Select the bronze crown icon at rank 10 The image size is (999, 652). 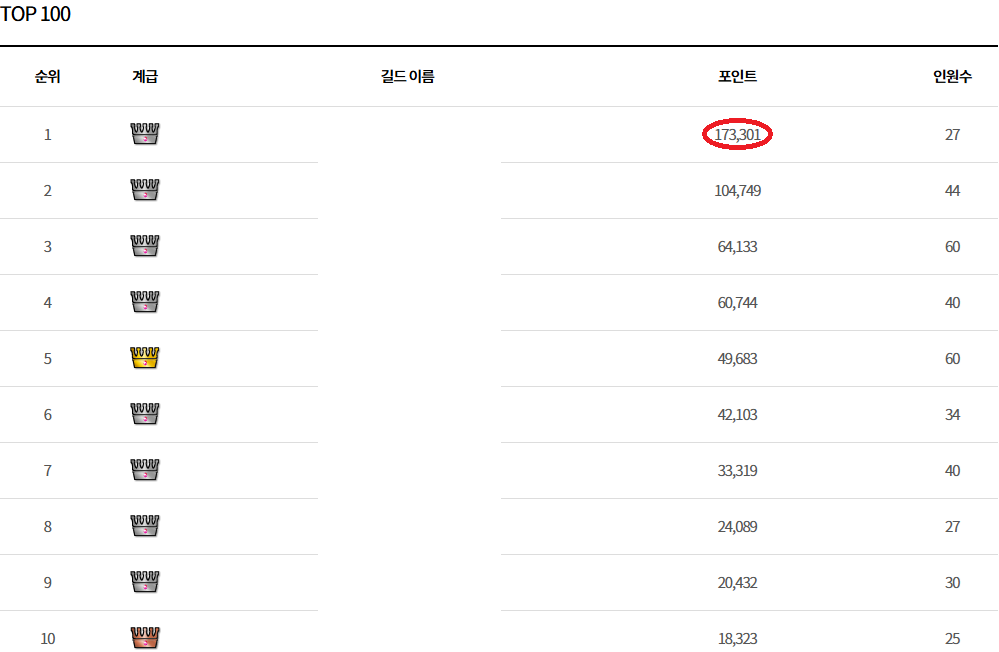tap(145, 638)
